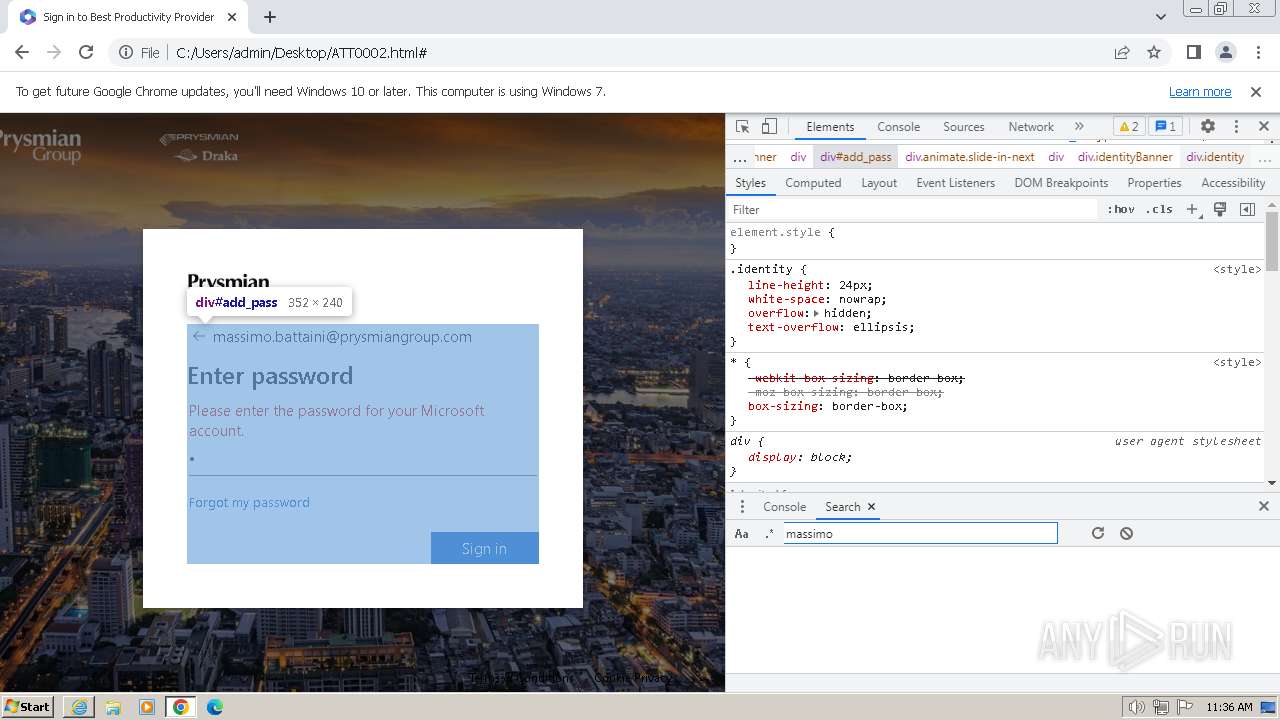Activate the inspect element picker tool
The width and height of the screenshot is (1280, 720).
[x=742, y=127]
